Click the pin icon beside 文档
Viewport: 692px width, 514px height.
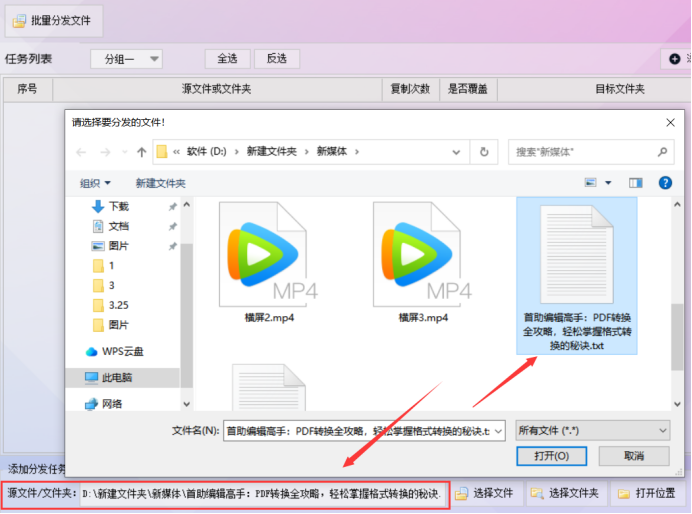173,226
